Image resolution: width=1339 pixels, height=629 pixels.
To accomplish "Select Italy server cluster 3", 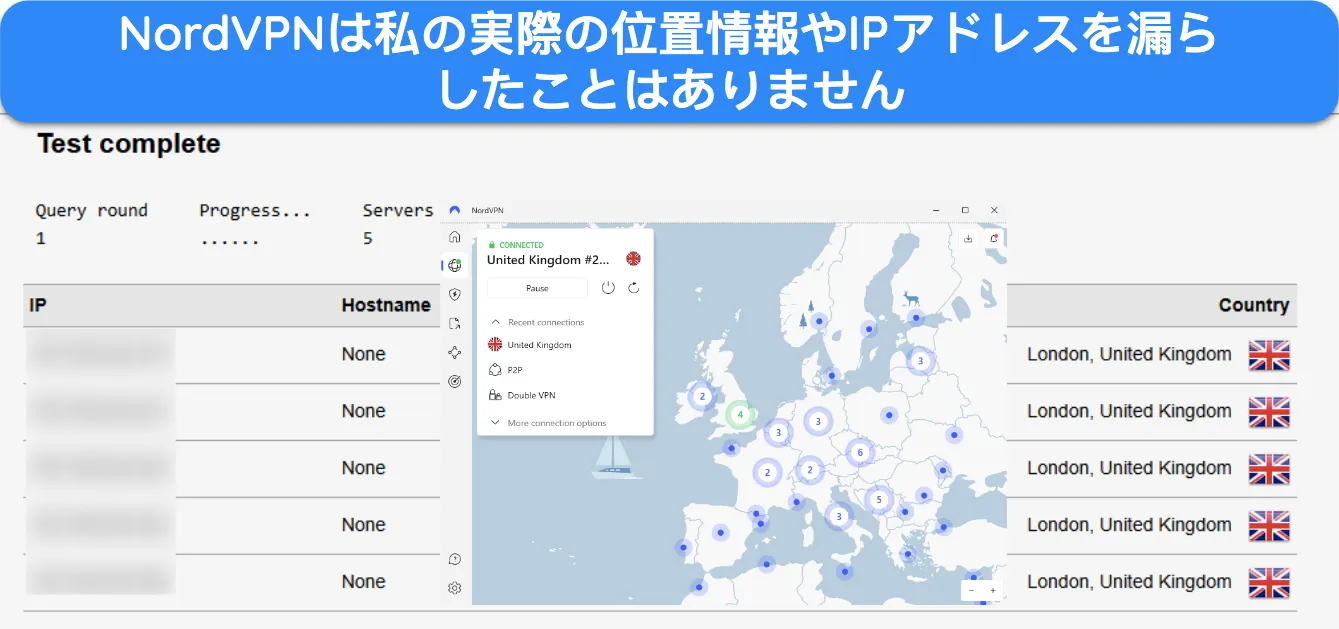I will [x=838, y=516].
